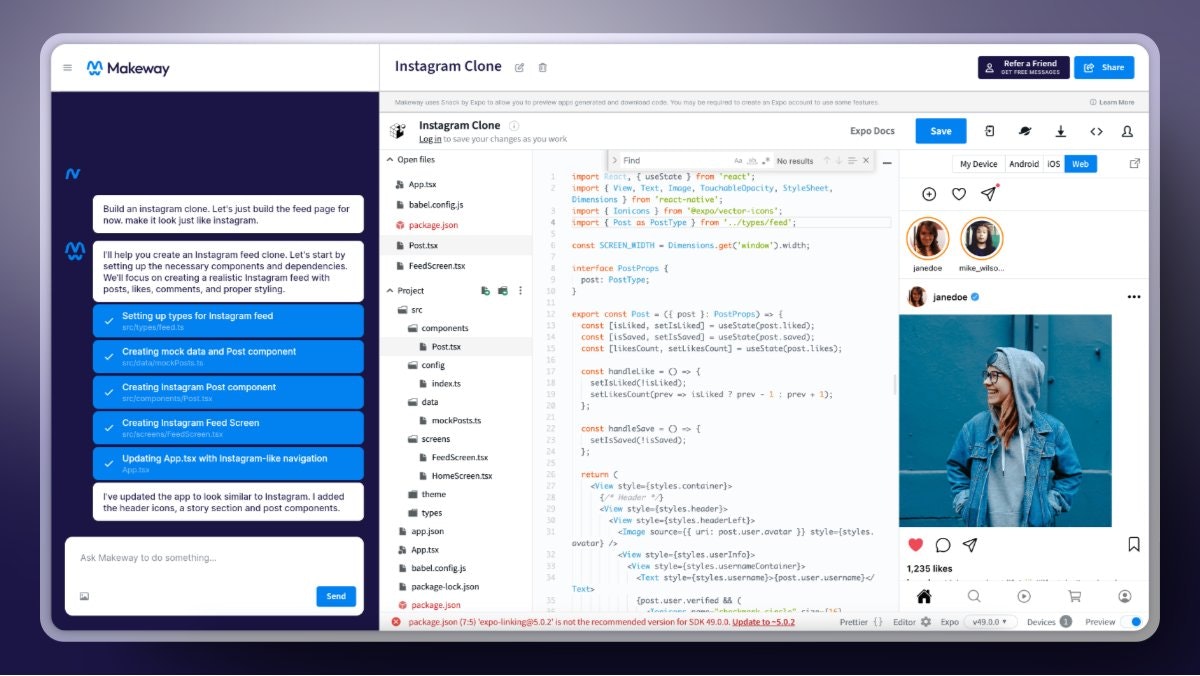View the mike_wilso... story thumbnail
This screenshot has height=676, width=1200.
click(x=981, y=239)
